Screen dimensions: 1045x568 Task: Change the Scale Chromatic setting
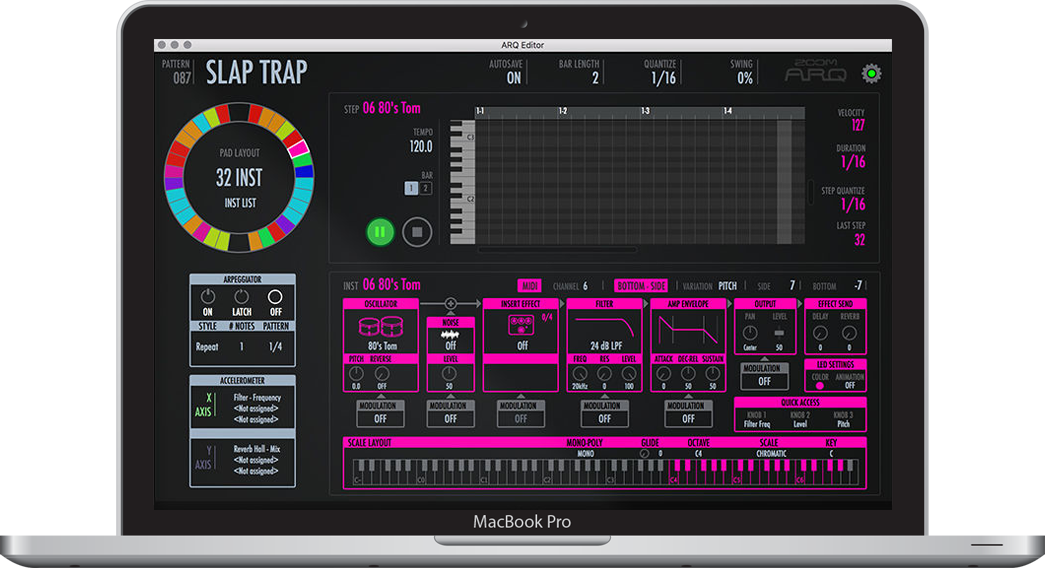(771, 453)
